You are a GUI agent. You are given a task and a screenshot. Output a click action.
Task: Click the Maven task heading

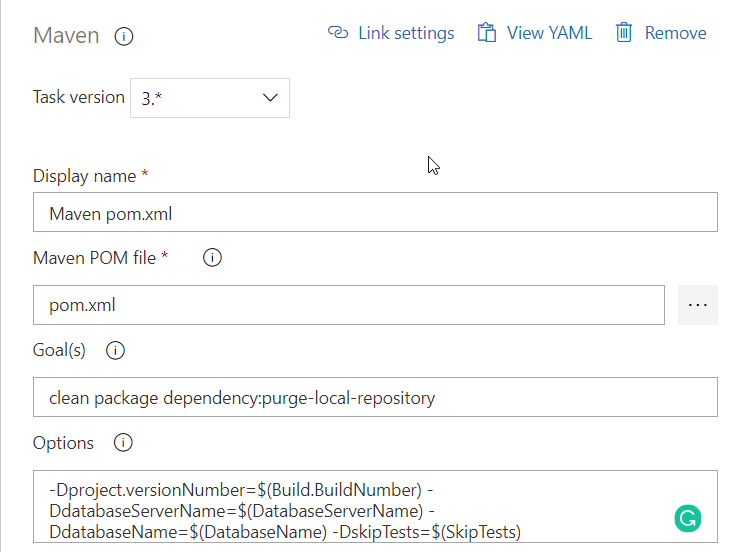tap(66, 36)
